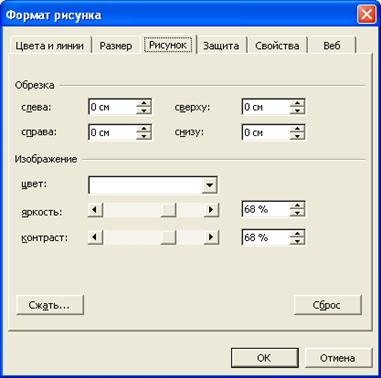Click the Сжать... button
This screenshot has width=381, height=378.
(x=50, y=305)
